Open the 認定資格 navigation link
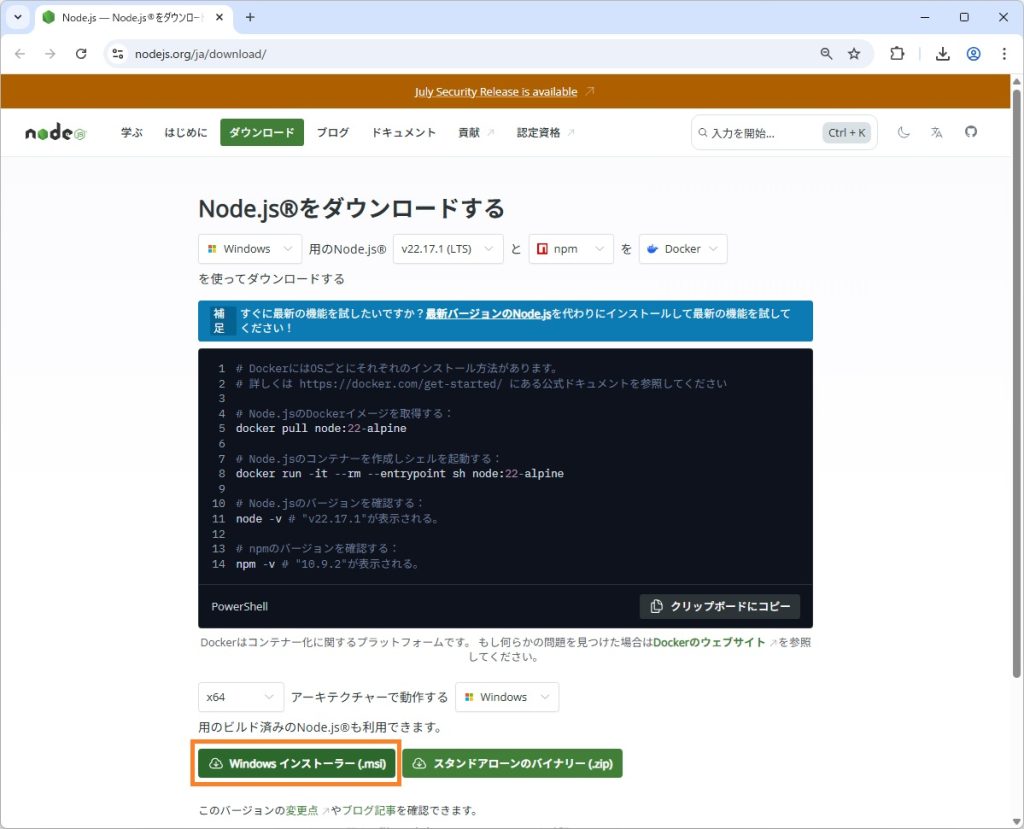The image size is (1024, 829). click(x=545, y=133)
